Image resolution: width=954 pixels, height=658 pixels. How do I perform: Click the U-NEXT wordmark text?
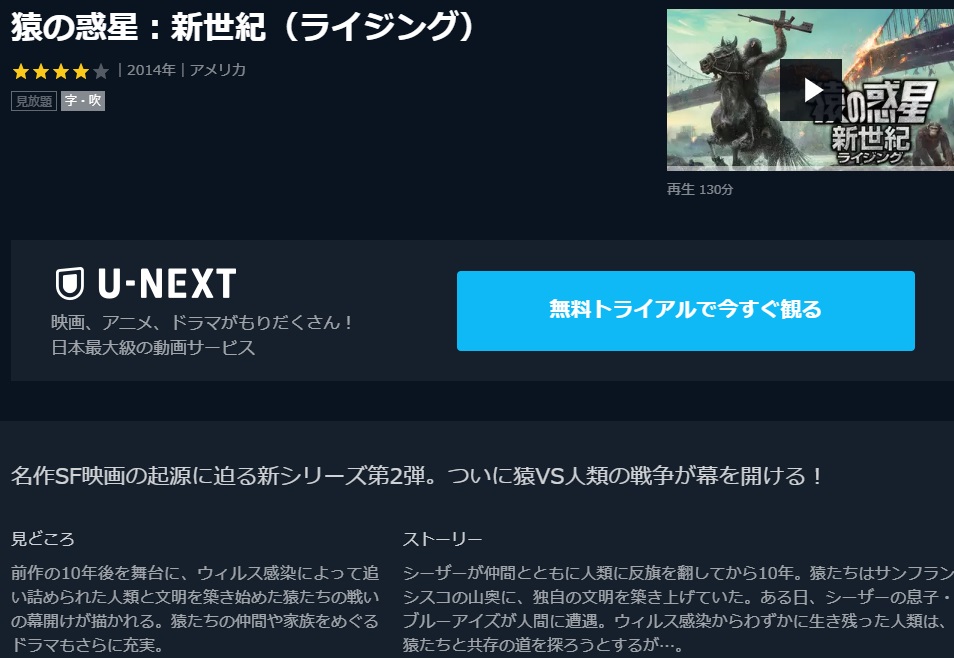(x=167, y=284)
